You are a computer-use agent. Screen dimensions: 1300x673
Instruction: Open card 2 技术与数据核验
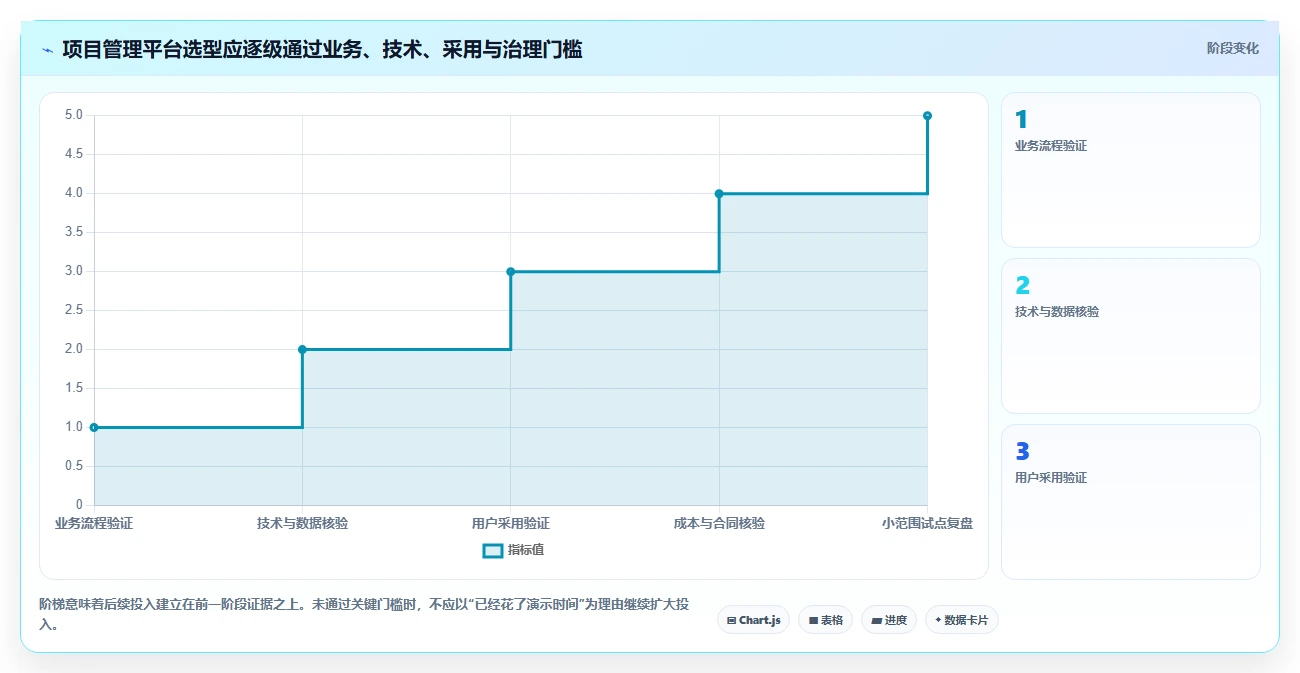pyautogui.click(x=1130, y=336)
